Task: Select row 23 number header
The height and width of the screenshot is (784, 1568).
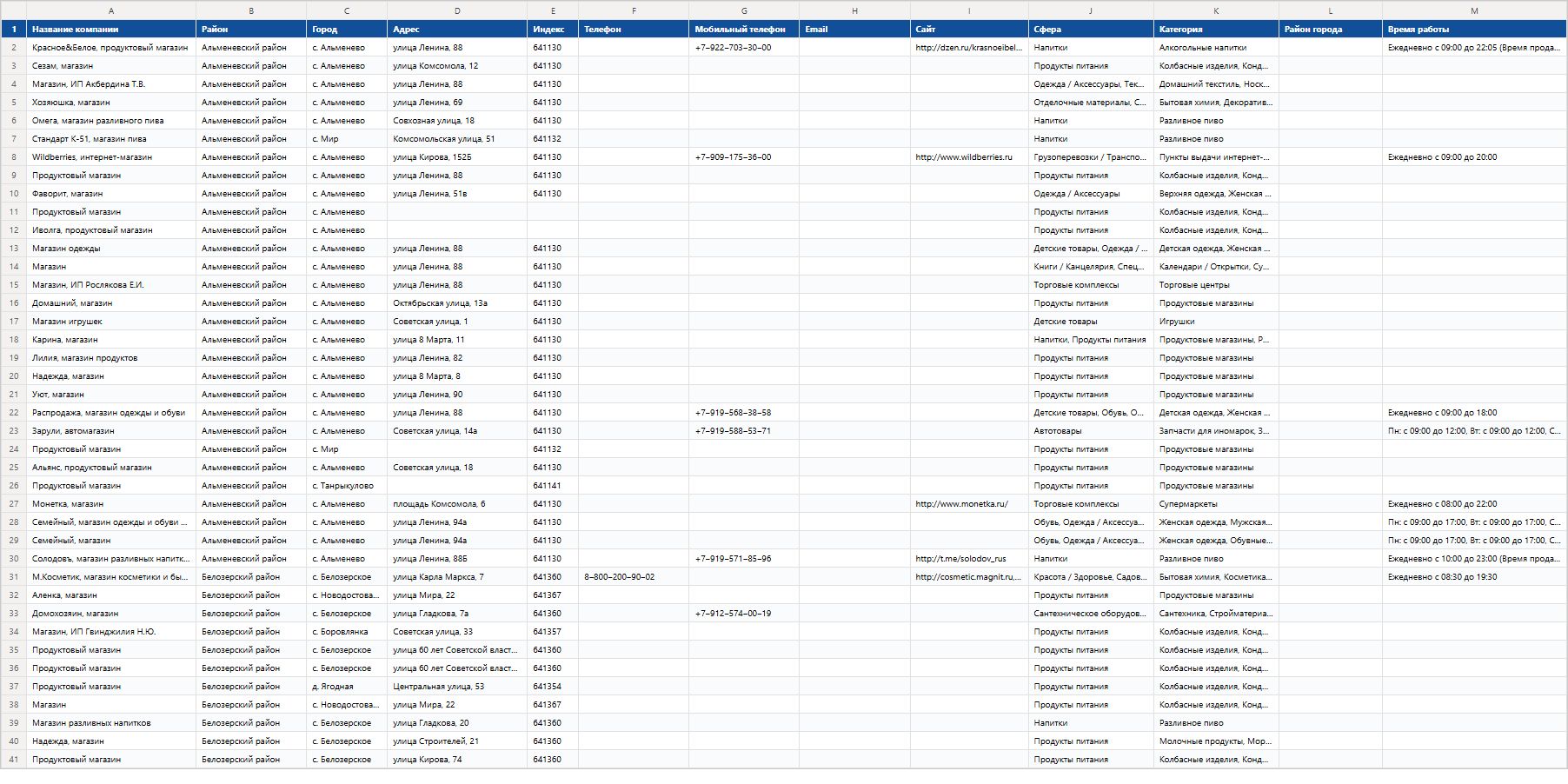Action: coord(13,431)
